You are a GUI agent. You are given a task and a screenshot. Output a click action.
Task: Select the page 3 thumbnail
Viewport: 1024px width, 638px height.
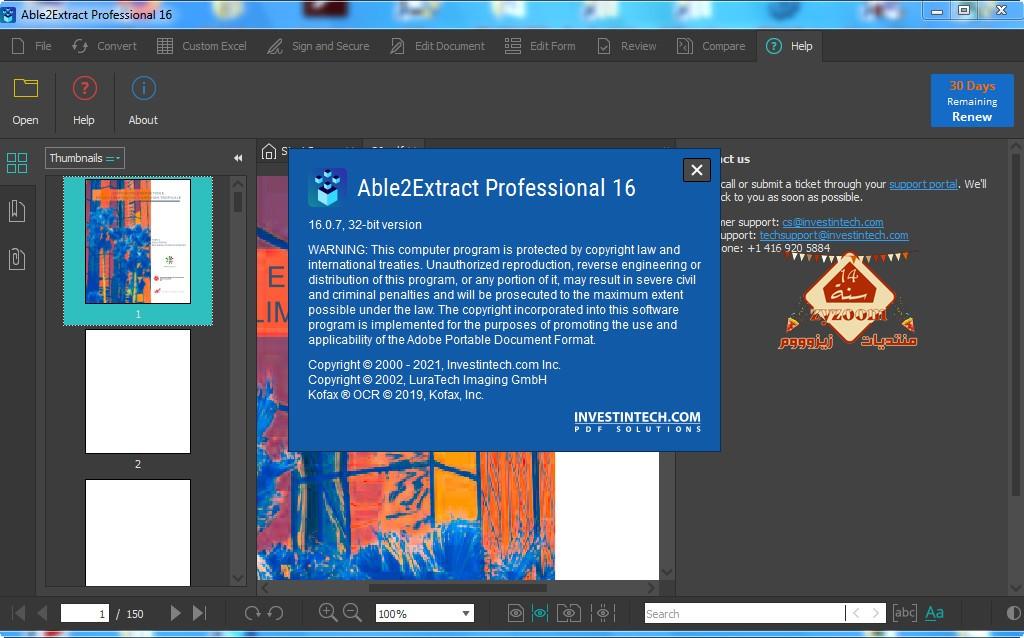coord(138,533)
